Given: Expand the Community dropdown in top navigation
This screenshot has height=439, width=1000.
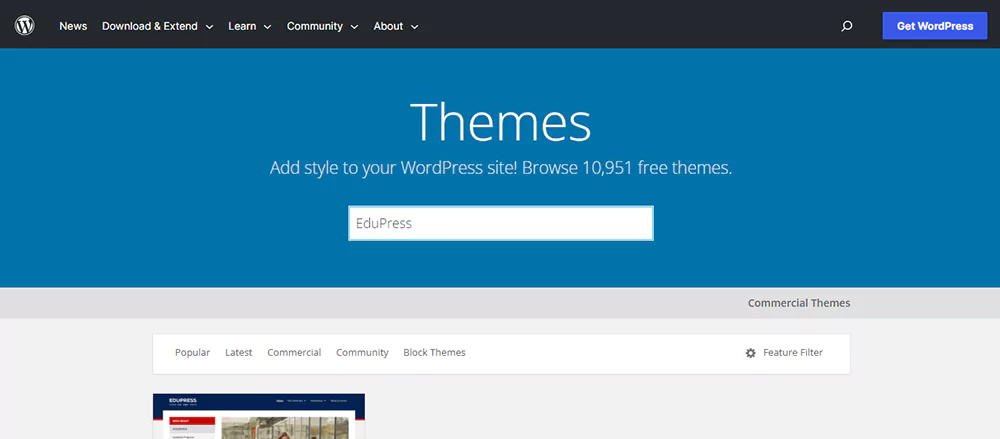Looking at the screenshot, I should [322, 26].
